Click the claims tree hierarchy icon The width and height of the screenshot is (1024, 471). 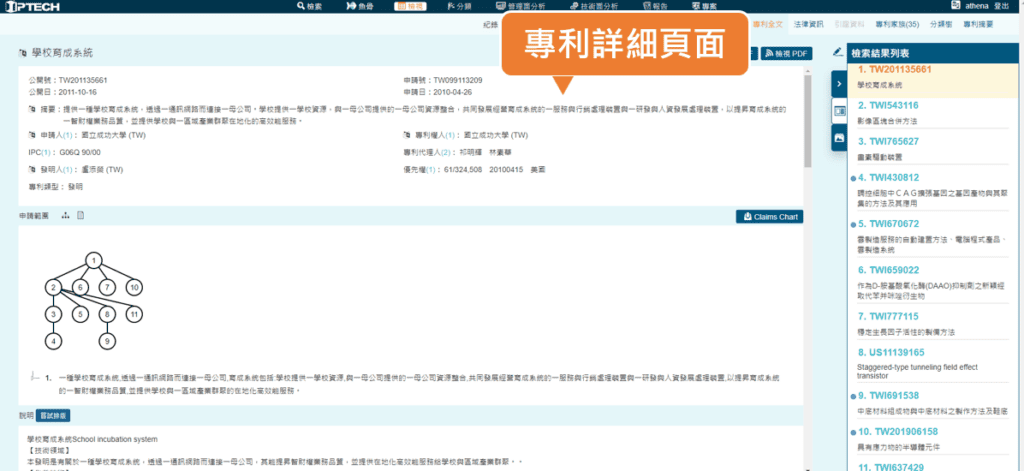tap(66, 215)
